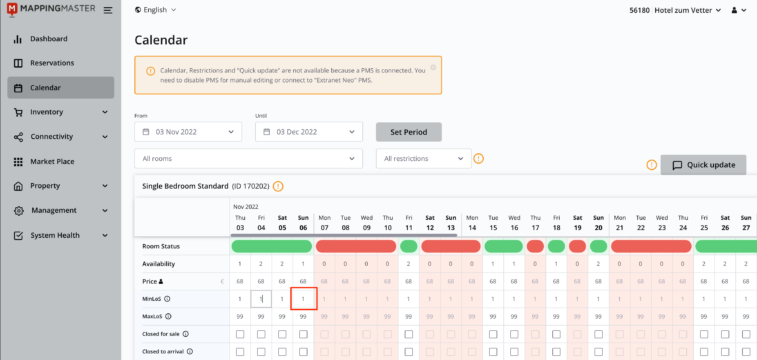This screenshot has width=757, height=360.
Task: Open the All rooms dropdown
Action: click(248, 158)
